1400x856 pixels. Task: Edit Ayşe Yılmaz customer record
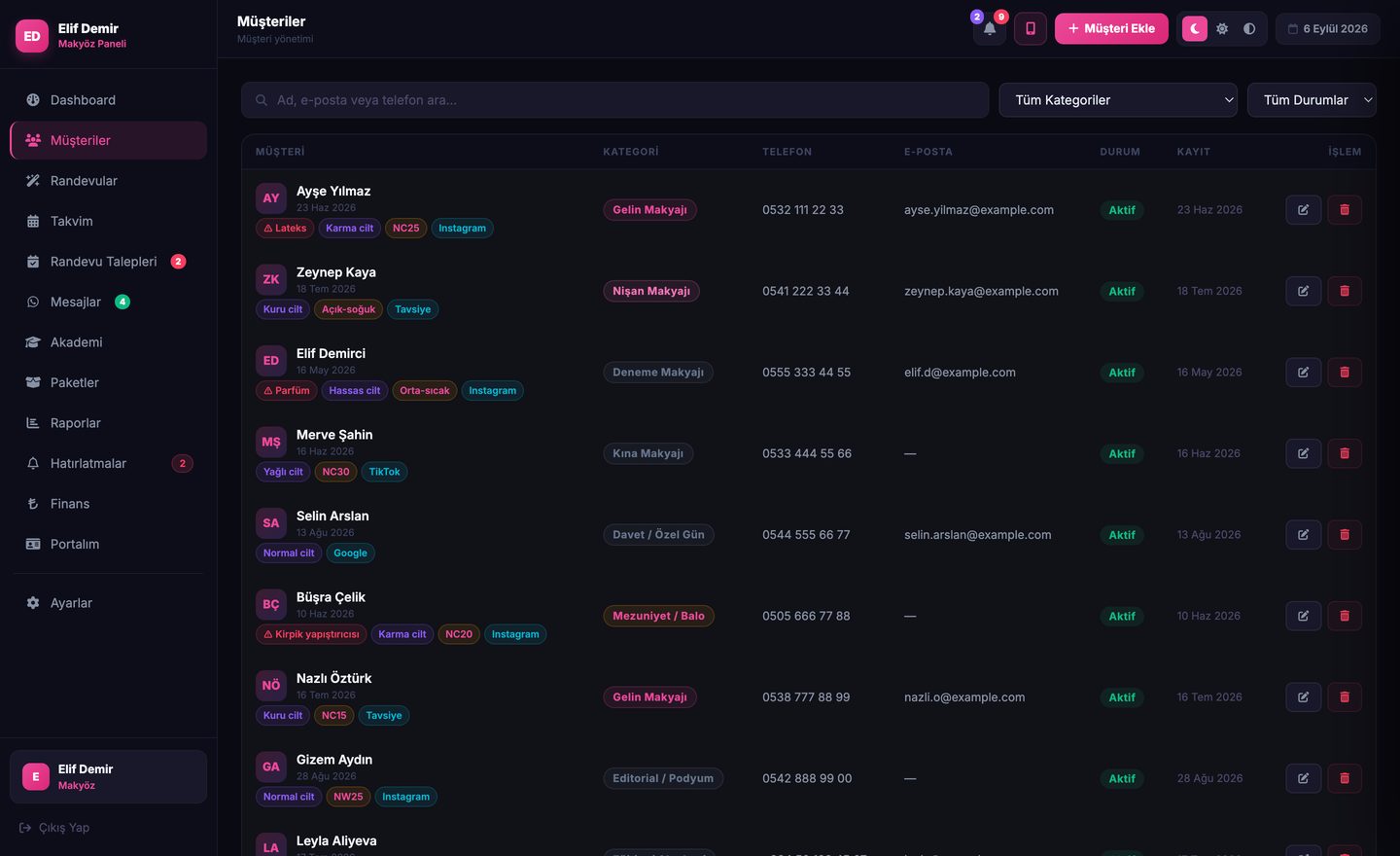tap(1303, 210)
